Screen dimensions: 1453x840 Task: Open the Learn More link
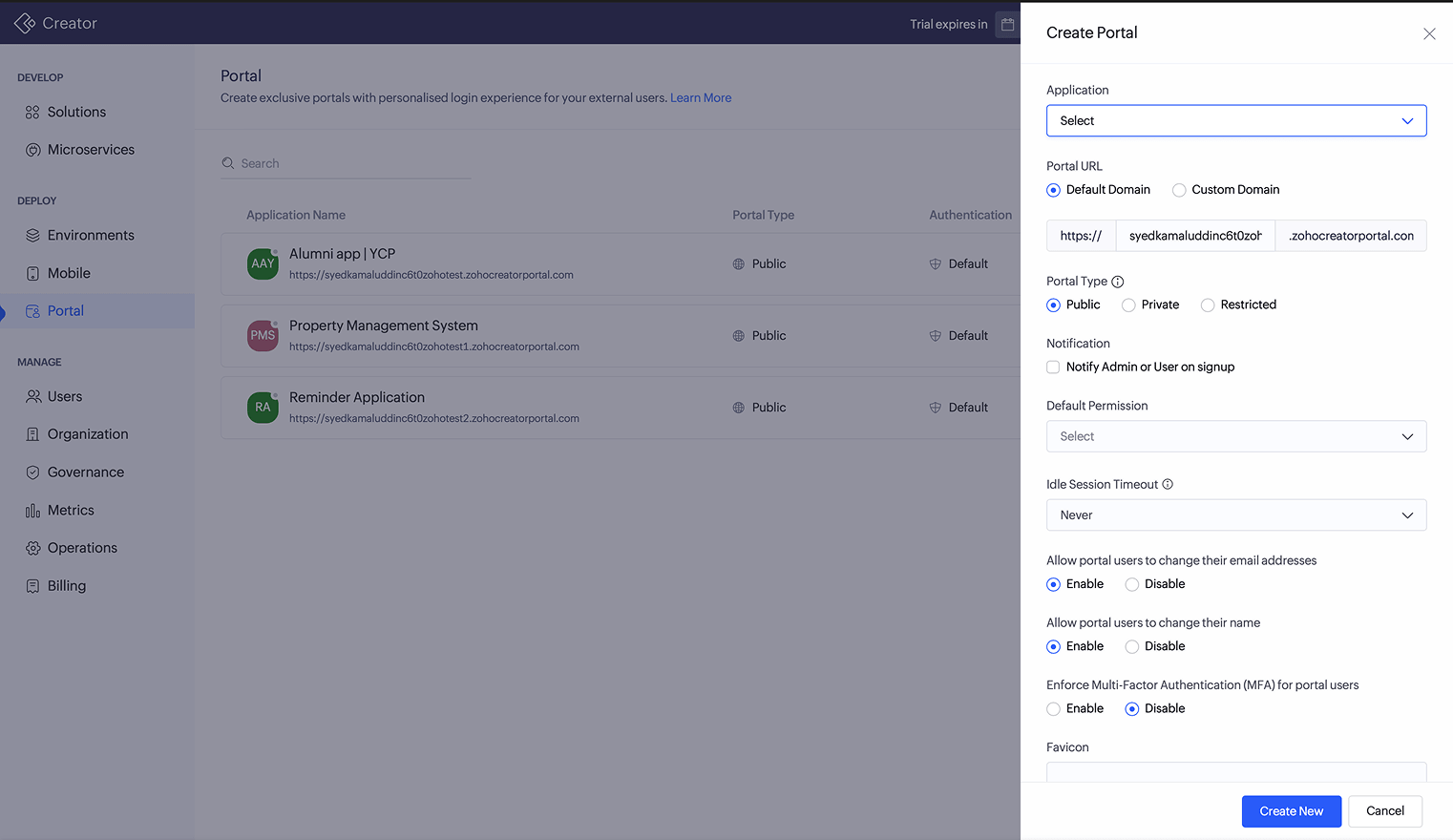(x=701, y=98)
